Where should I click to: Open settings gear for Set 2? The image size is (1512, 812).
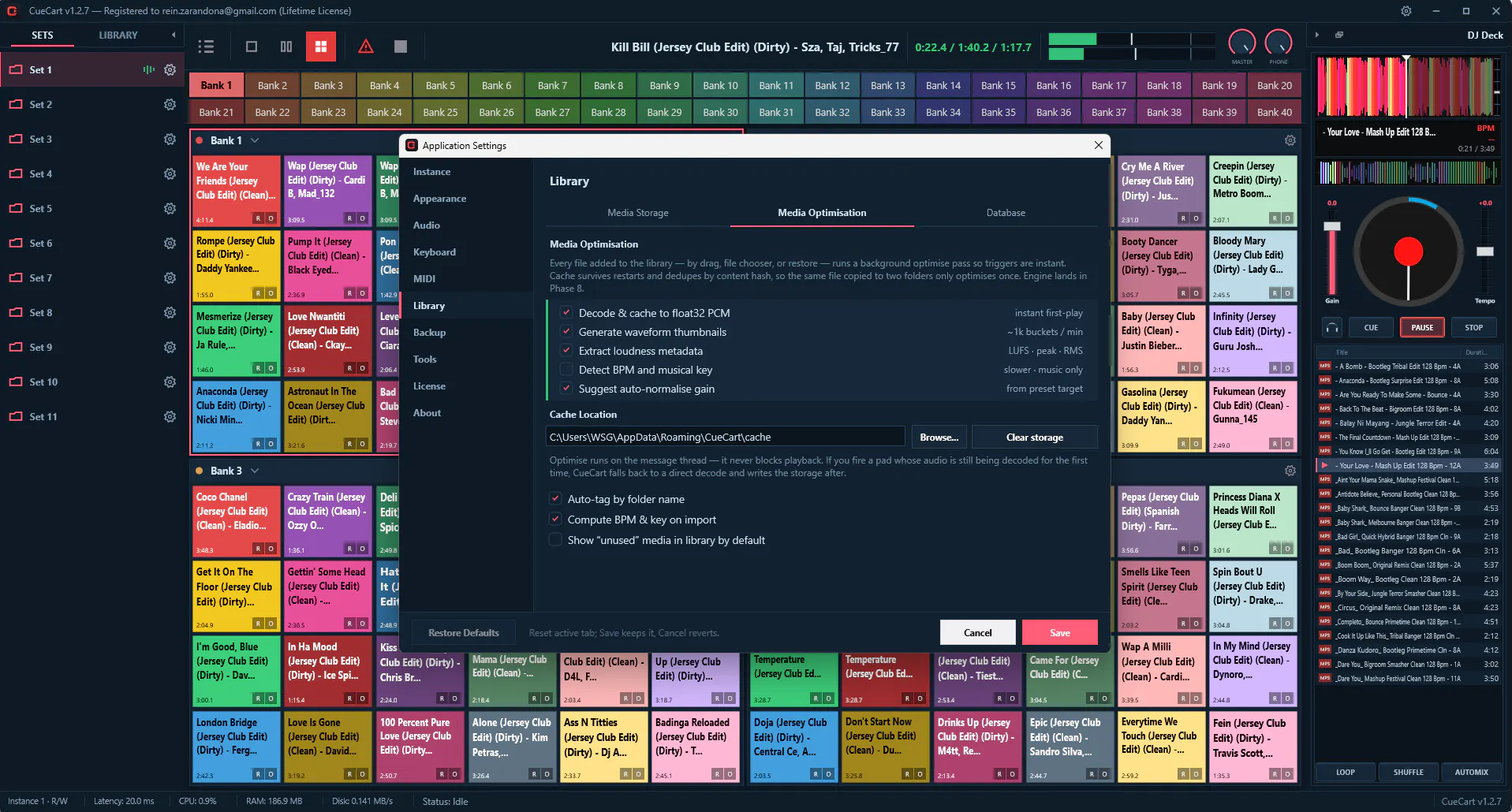click(x=170, y=105)
